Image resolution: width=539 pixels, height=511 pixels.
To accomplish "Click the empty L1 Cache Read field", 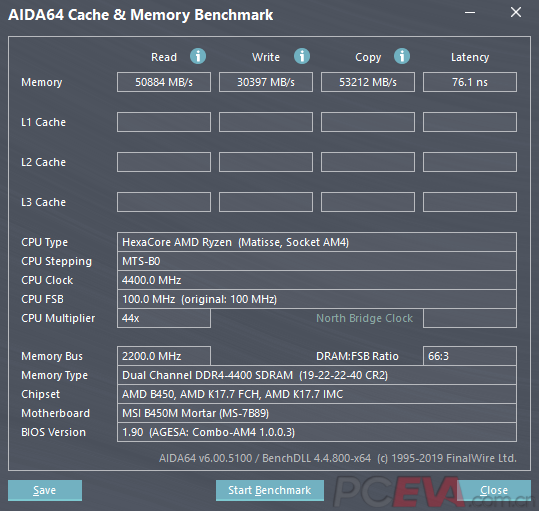I will pyautogui.click(x=164, y=122).
